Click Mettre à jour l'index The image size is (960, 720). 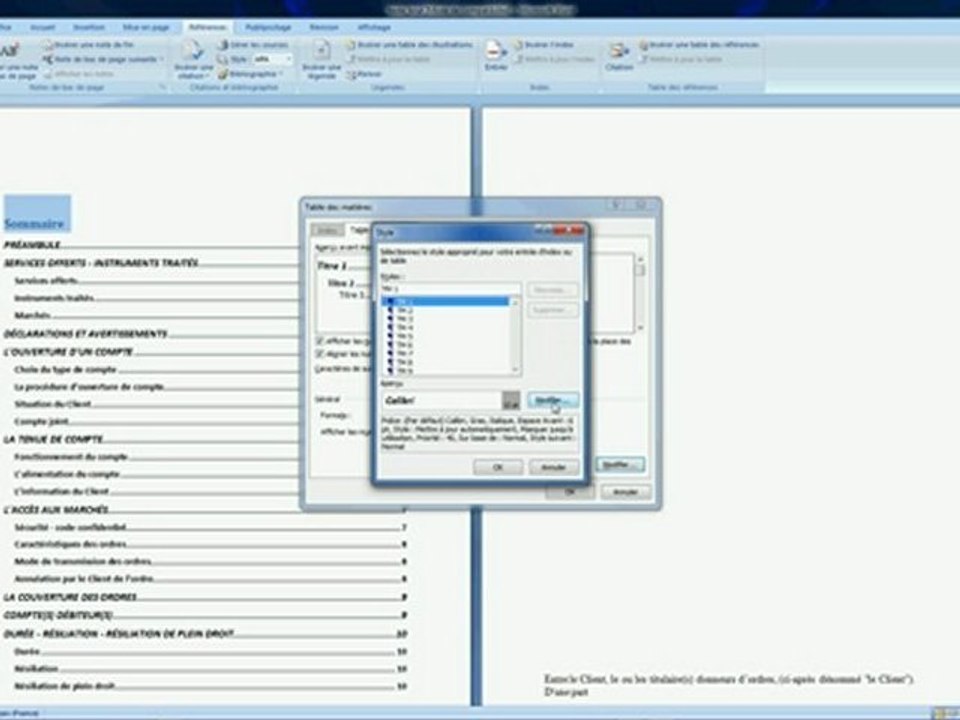coord(555,59)
